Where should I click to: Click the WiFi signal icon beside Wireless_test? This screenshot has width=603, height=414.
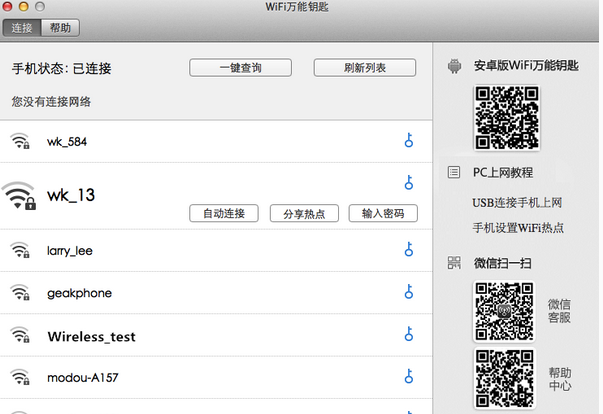coord(20,335)
